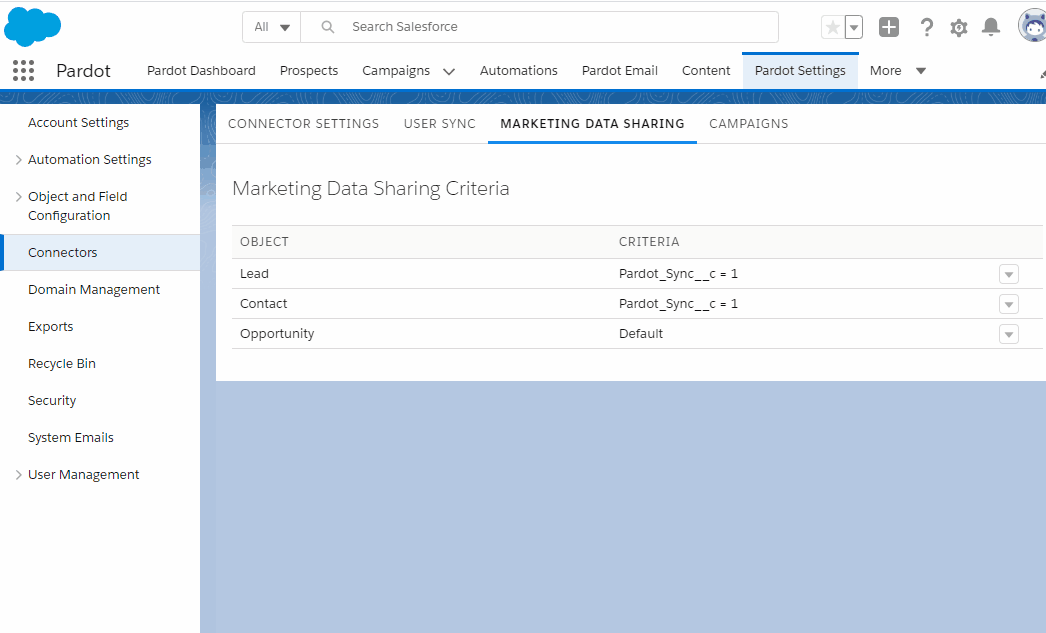Open the user profile avatar
Screen dimensions: 1046x633
click(1033, 27)
